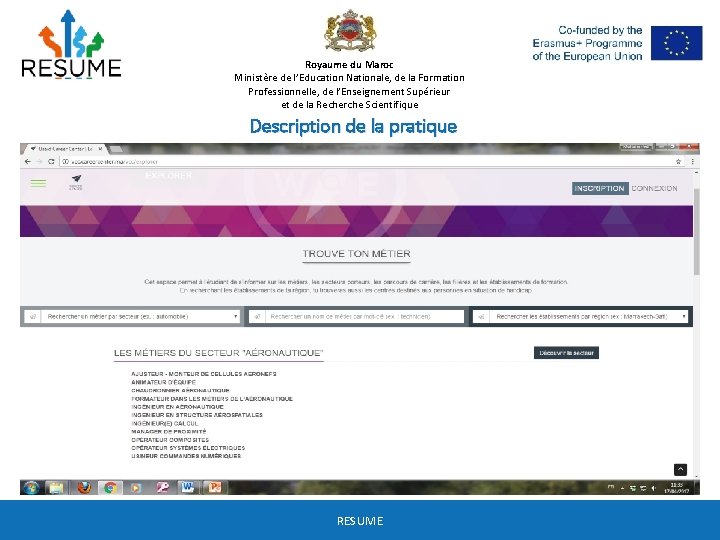The width and height of the screenshot is (720, 540).
Task: Click the TROUVE TON MÉTIER heading
Action: click(356, 253)
